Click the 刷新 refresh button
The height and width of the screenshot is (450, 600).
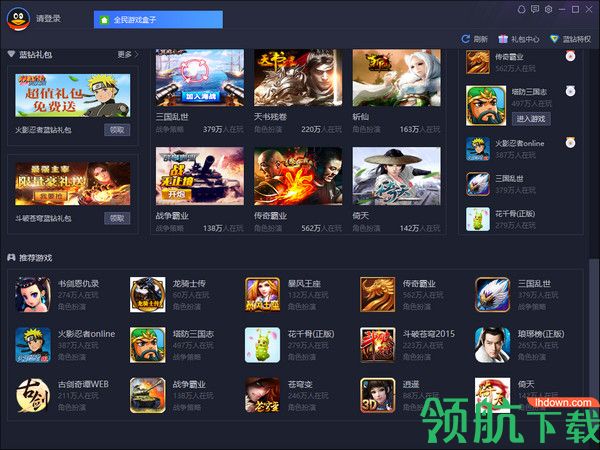point(474,39)
